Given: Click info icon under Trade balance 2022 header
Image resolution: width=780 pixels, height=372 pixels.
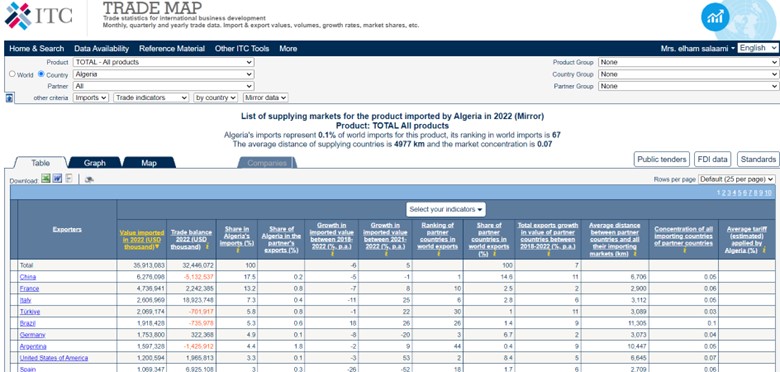Looking at the screenshot, I should pos(207,247).
